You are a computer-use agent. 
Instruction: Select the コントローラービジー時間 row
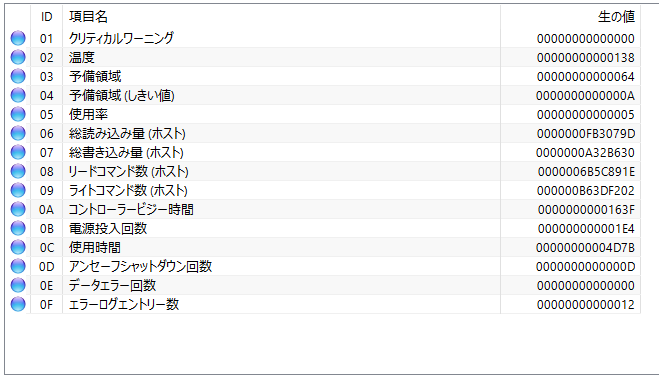coord(323,209)
